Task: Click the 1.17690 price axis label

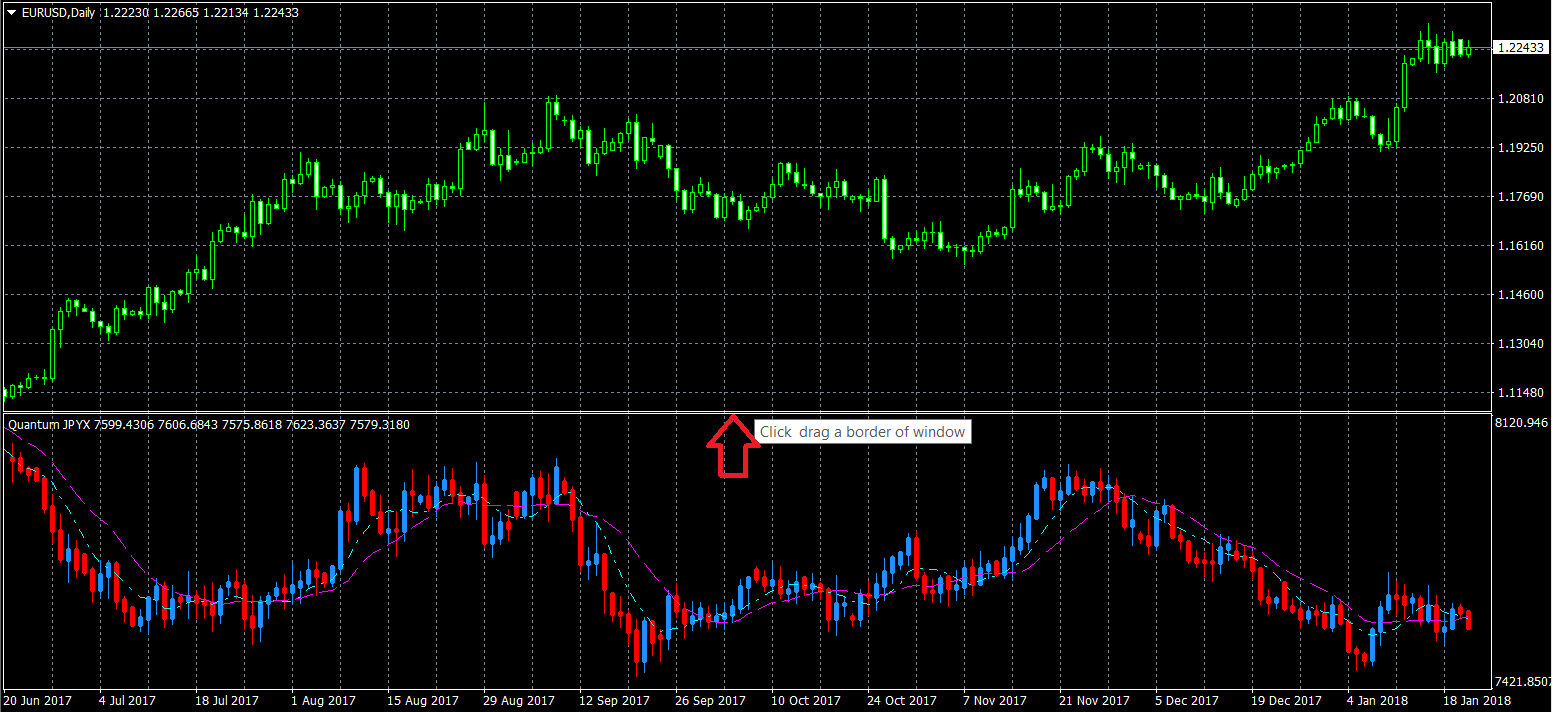Action: point(1519,197)
